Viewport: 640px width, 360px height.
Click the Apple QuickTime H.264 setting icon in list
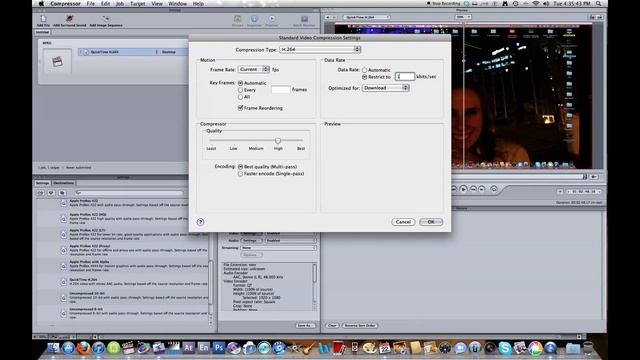click(x=64, y=282)
